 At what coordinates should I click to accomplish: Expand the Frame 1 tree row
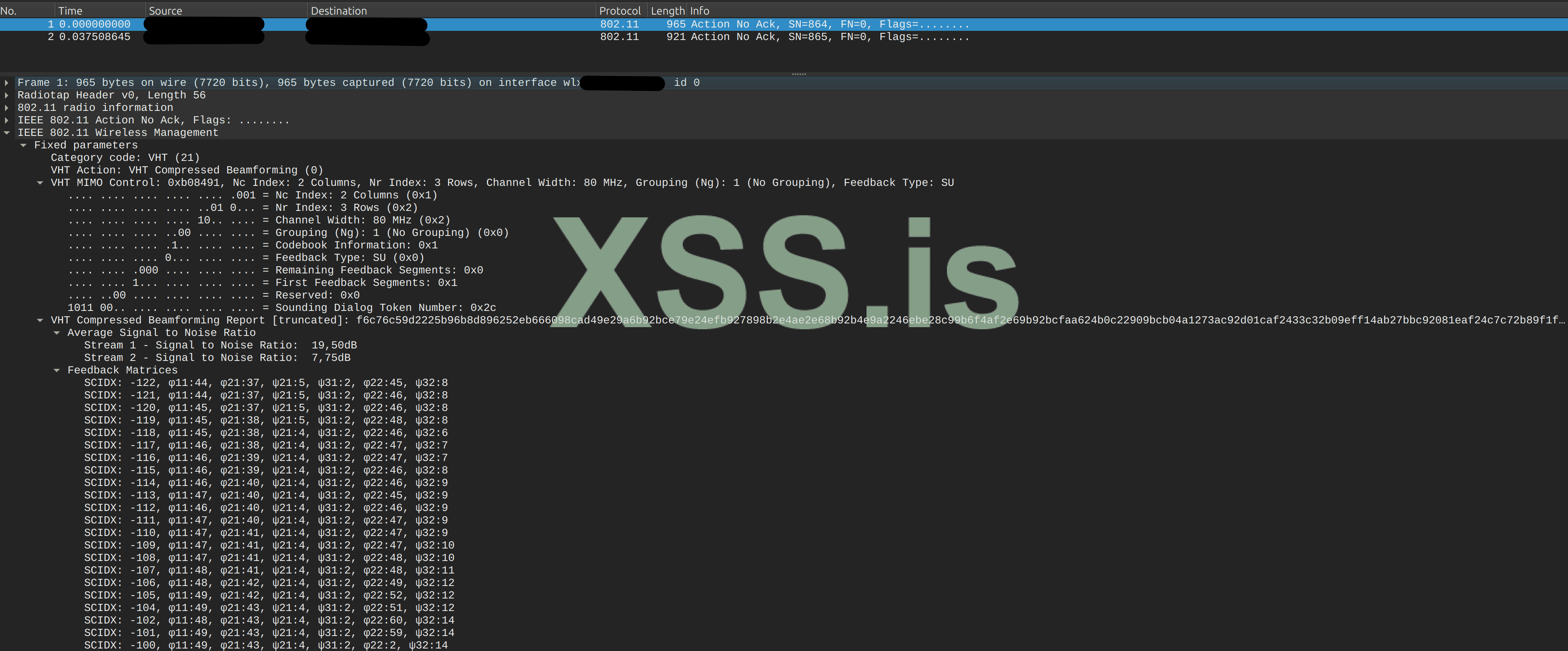click(x=7, y=82)
